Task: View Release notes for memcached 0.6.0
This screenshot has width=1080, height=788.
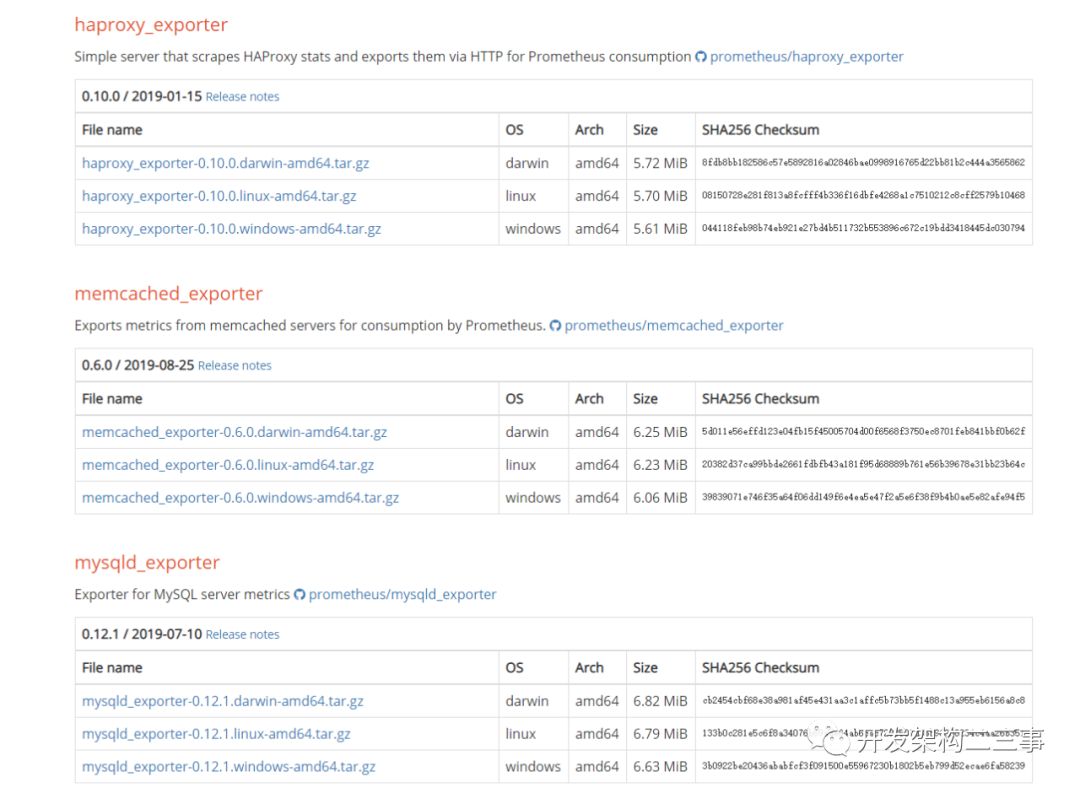Action: coord(234,366)
